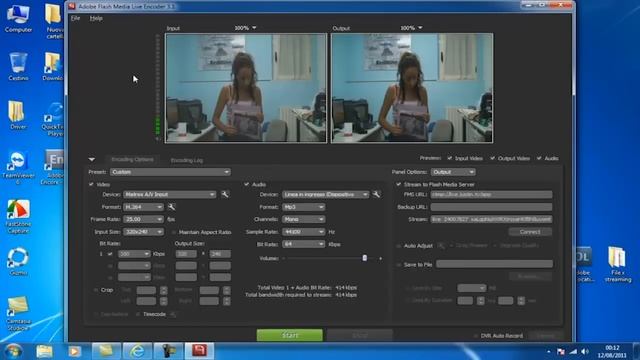Open video Format H.264 dropdown
Image resolution: width=640 pixels, height=360 pixels.
coord(143,207)
